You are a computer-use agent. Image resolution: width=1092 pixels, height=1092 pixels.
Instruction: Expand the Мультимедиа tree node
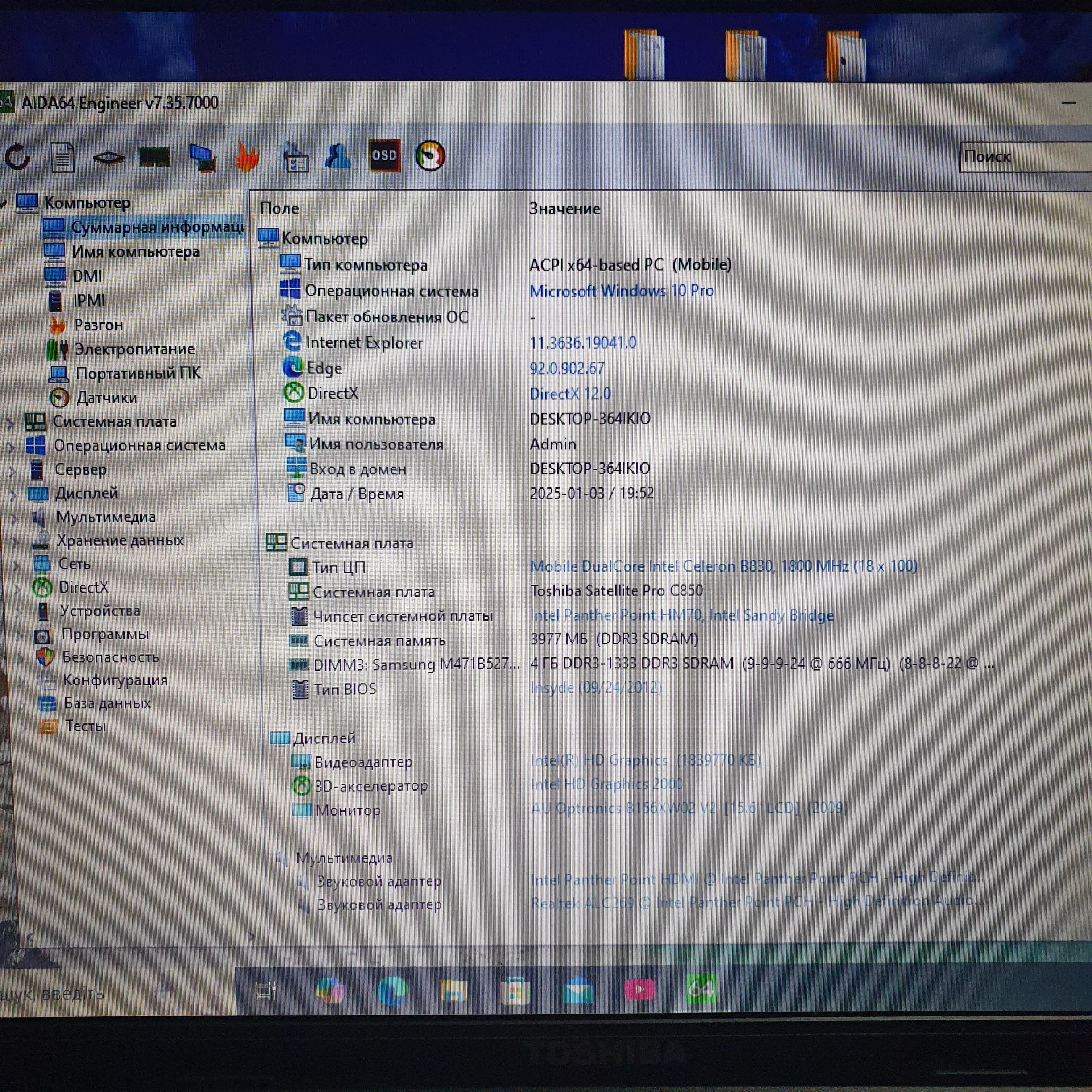coord(14,518)
